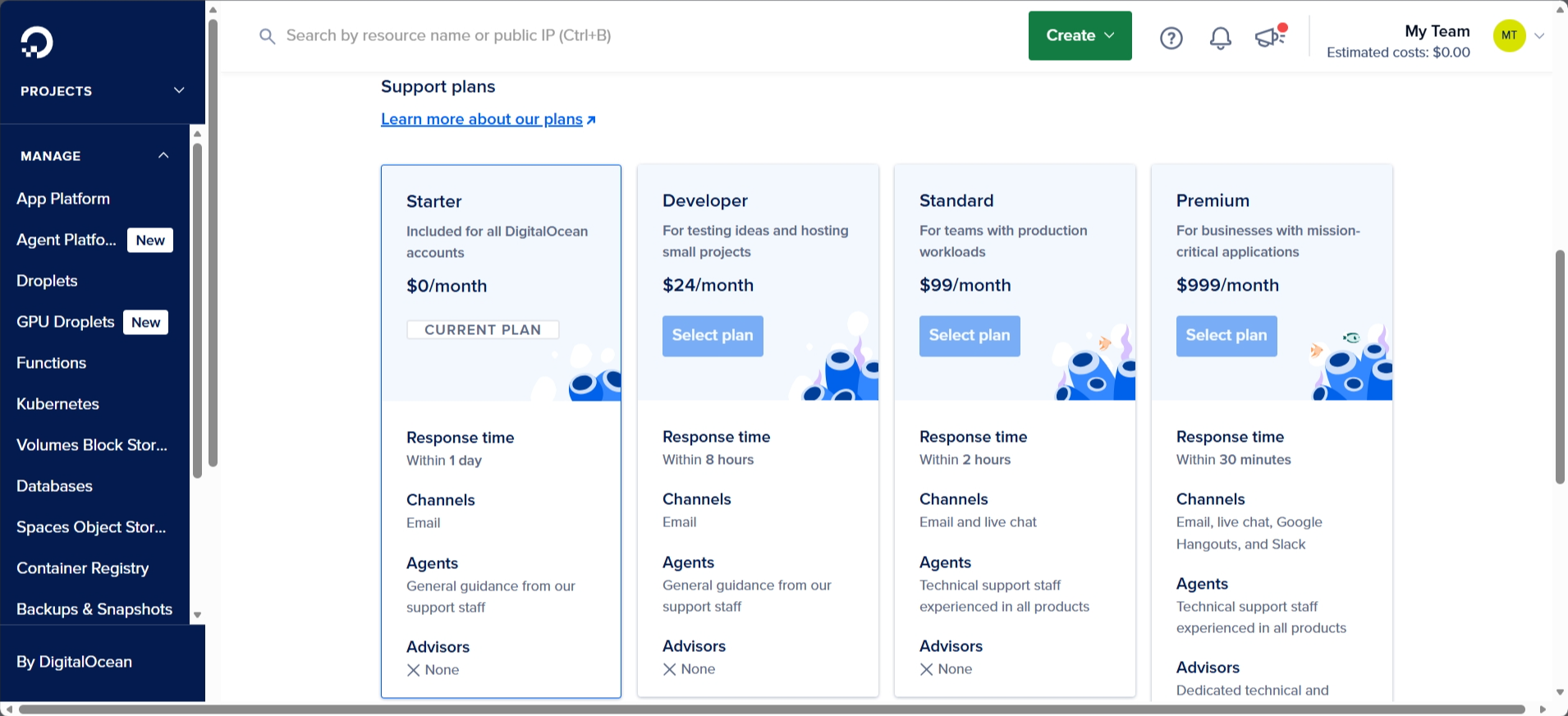Click the New badge beside Agent Platform

(x=150, y=240)
